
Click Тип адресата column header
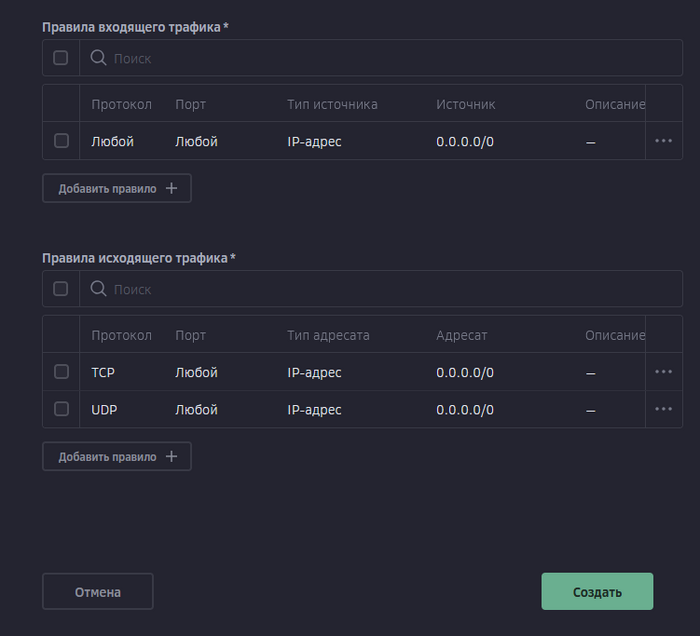(328, 335)
